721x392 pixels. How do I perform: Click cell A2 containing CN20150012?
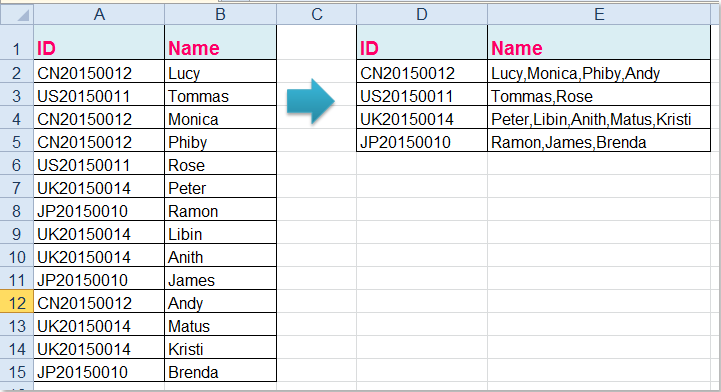coord(99,72)
